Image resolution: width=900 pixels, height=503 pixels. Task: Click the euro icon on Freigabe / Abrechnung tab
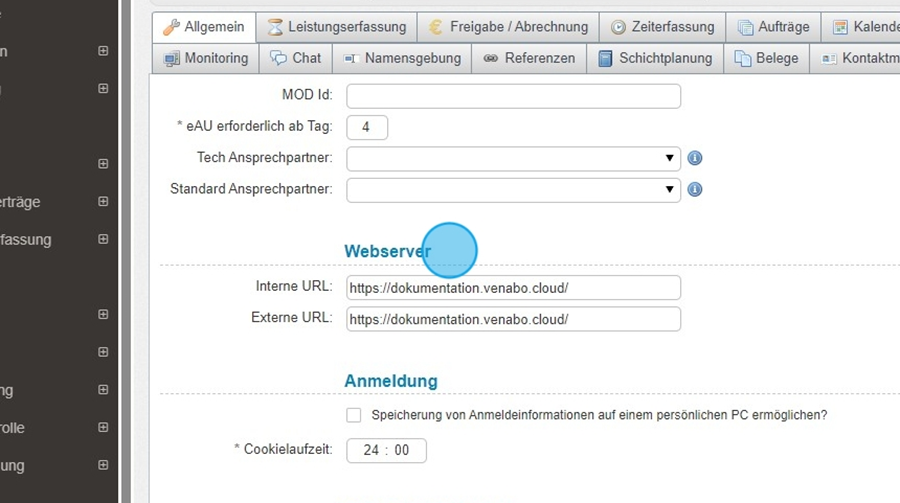(x=436, y=27)
